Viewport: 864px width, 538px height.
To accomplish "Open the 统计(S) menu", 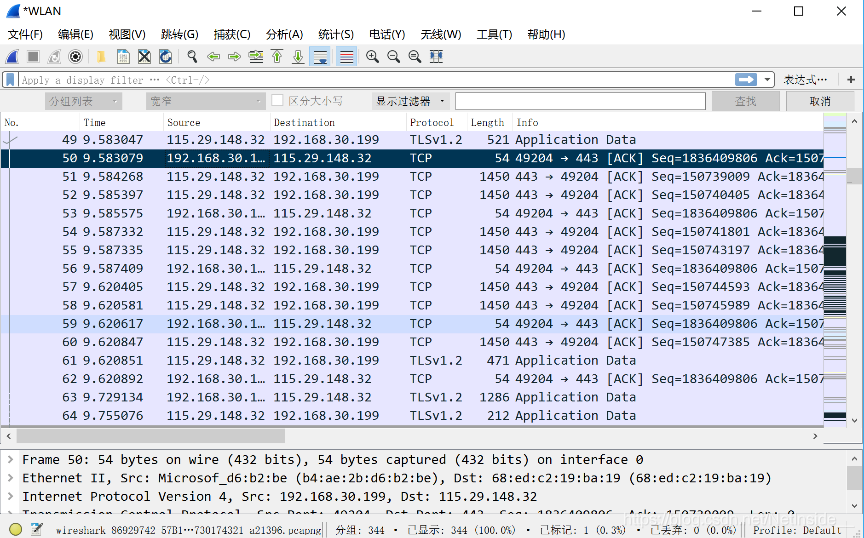I will pos(336,34).
